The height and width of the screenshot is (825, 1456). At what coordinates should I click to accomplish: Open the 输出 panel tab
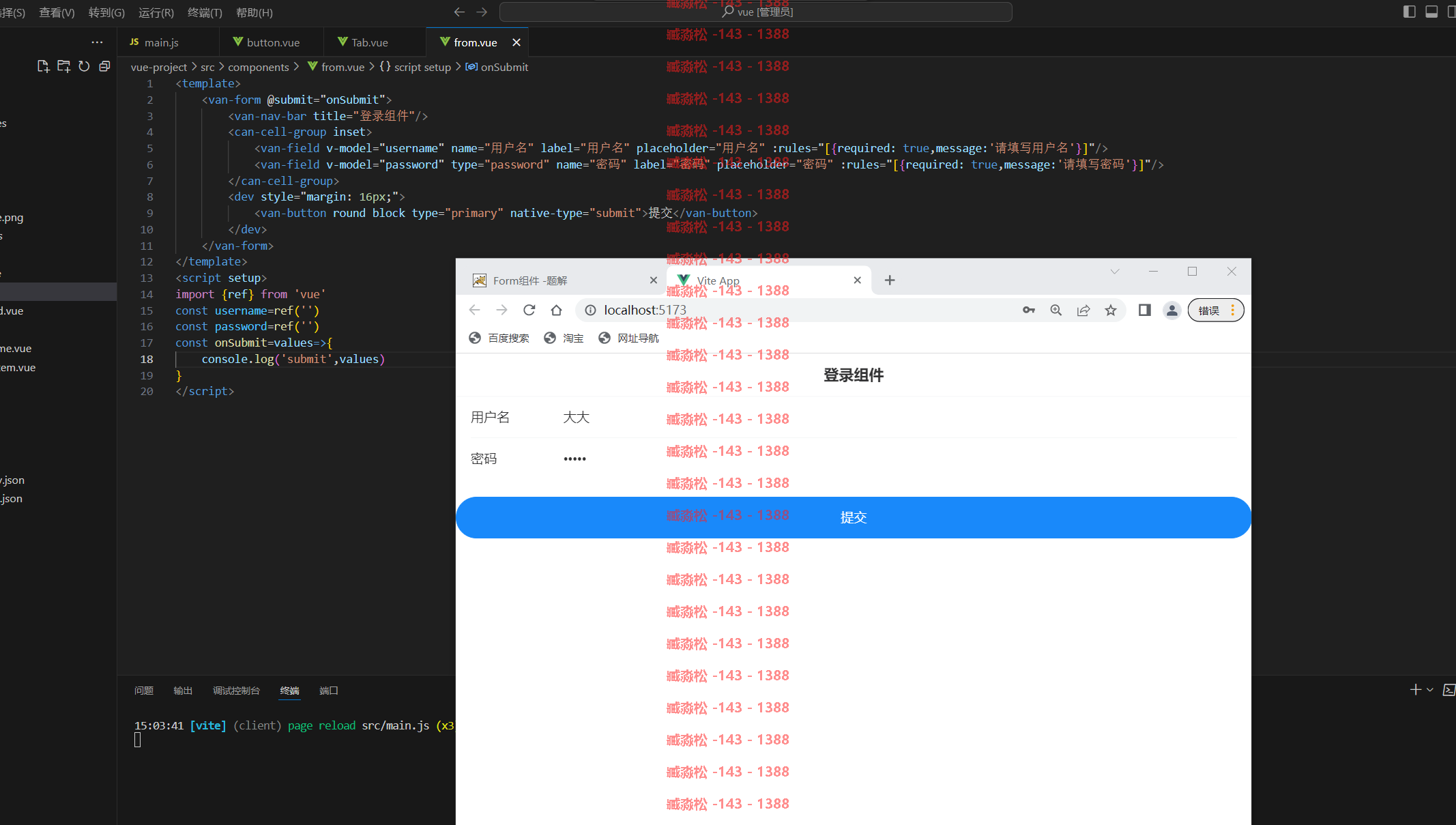[x=183, y=691]
